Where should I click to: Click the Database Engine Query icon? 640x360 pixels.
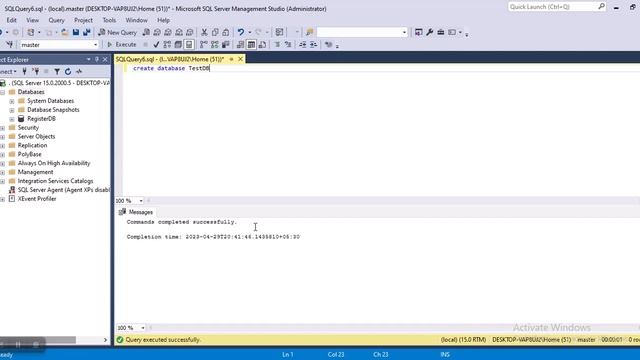pos(146,32)
